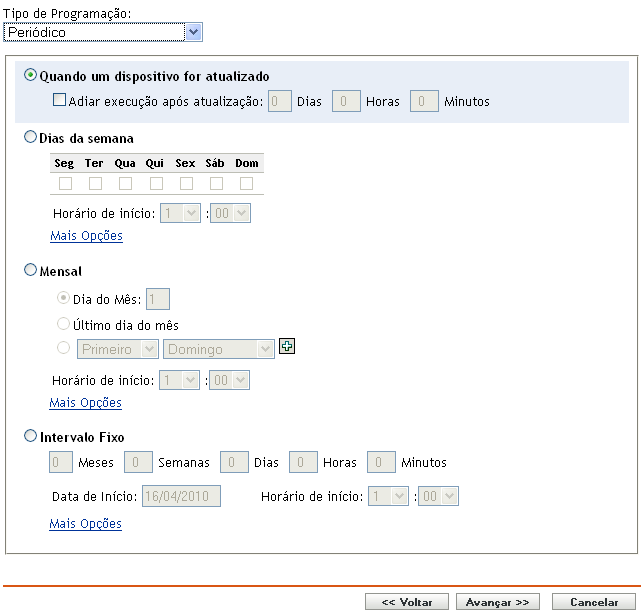The width and height of the screenshot is (643, 612).
Task: Choose the 'Dia do Mês' radio option
Action: pyautogui.click(x=63, y=298)
